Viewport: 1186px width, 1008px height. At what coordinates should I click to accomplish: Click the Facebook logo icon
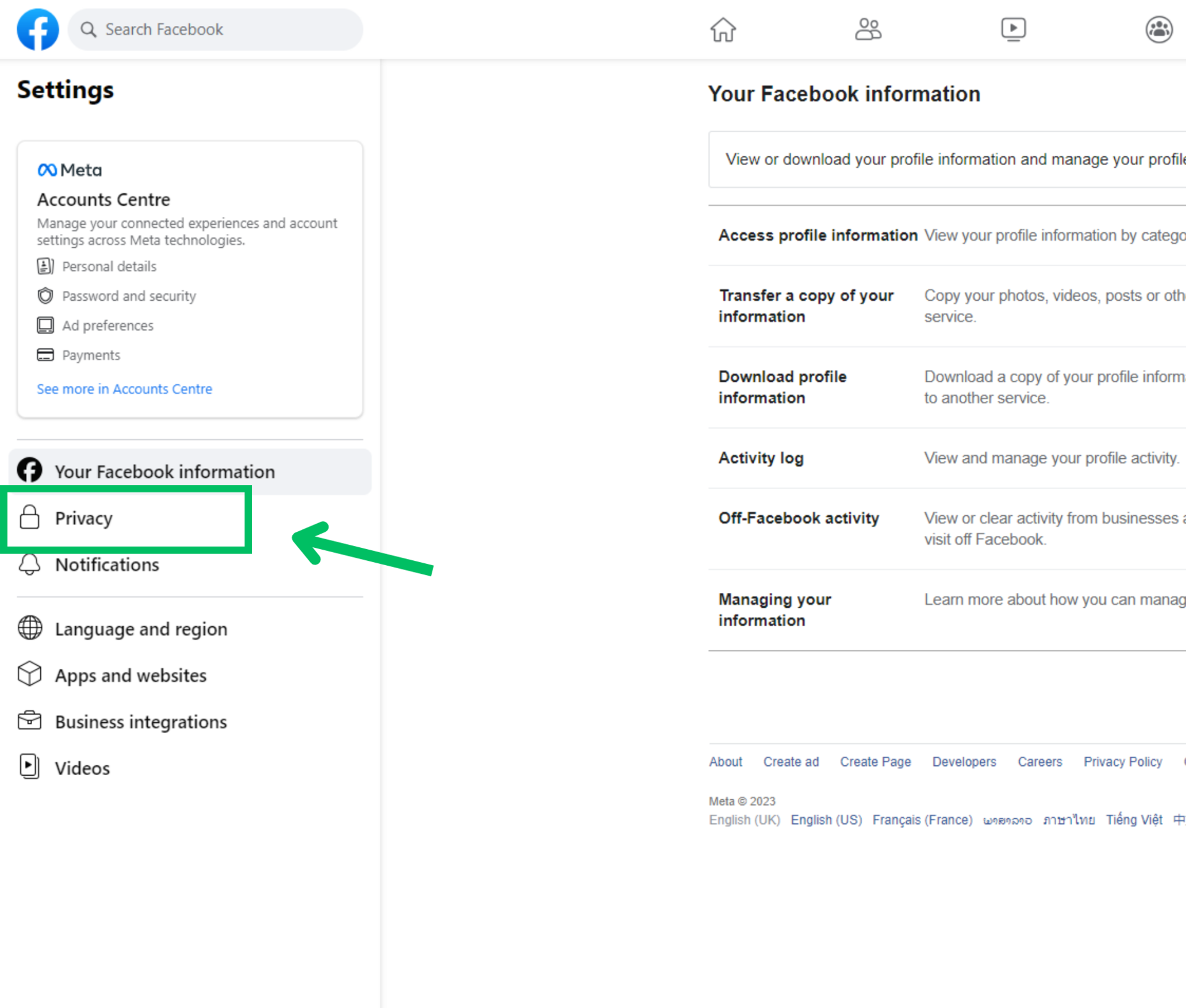coord(38,29)
